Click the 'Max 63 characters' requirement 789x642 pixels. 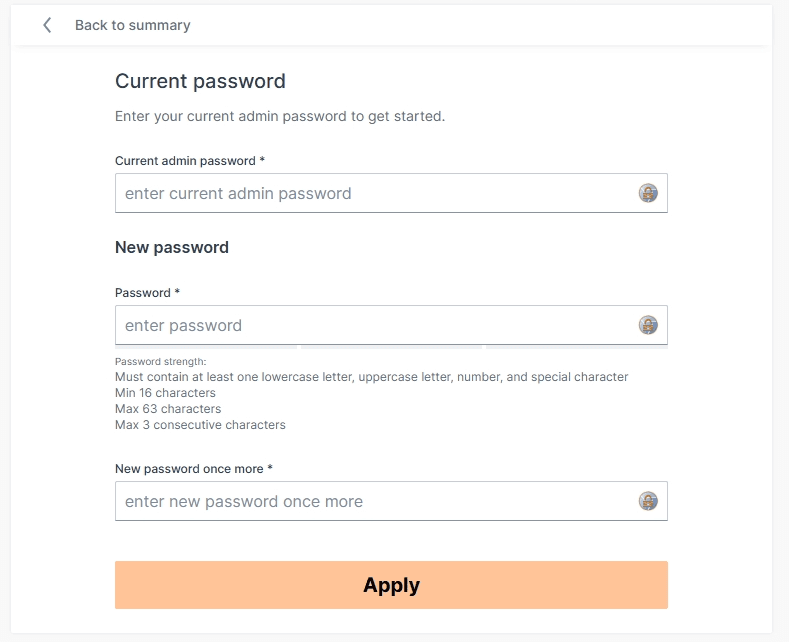click(x=168, y=409)
